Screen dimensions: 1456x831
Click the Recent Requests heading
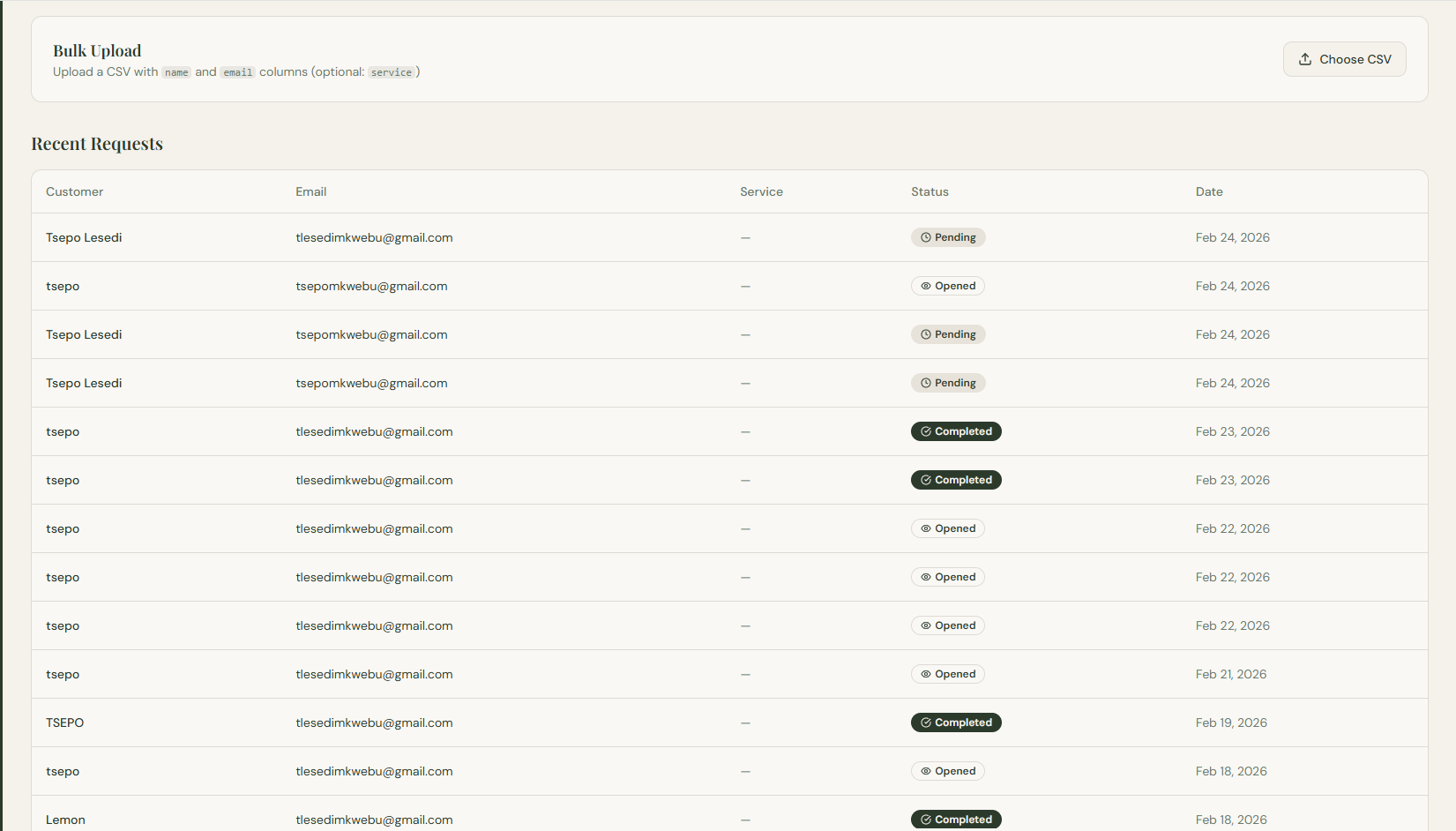[97, 143]
